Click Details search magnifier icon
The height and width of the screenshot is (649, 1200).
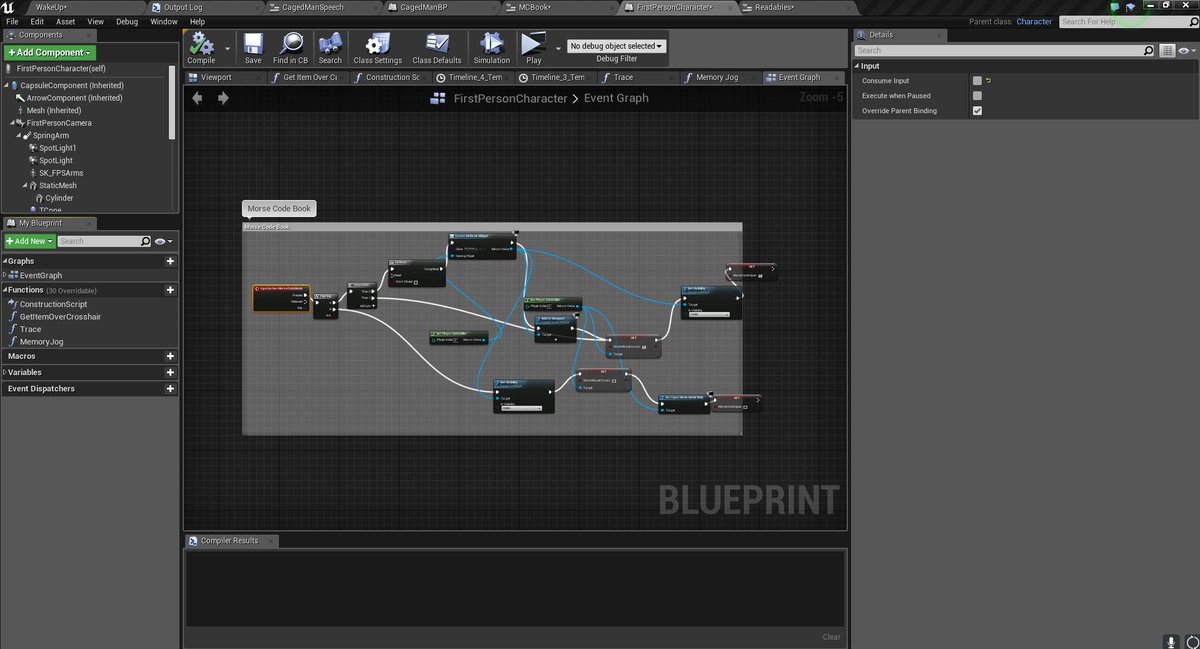pos(1147,50)
